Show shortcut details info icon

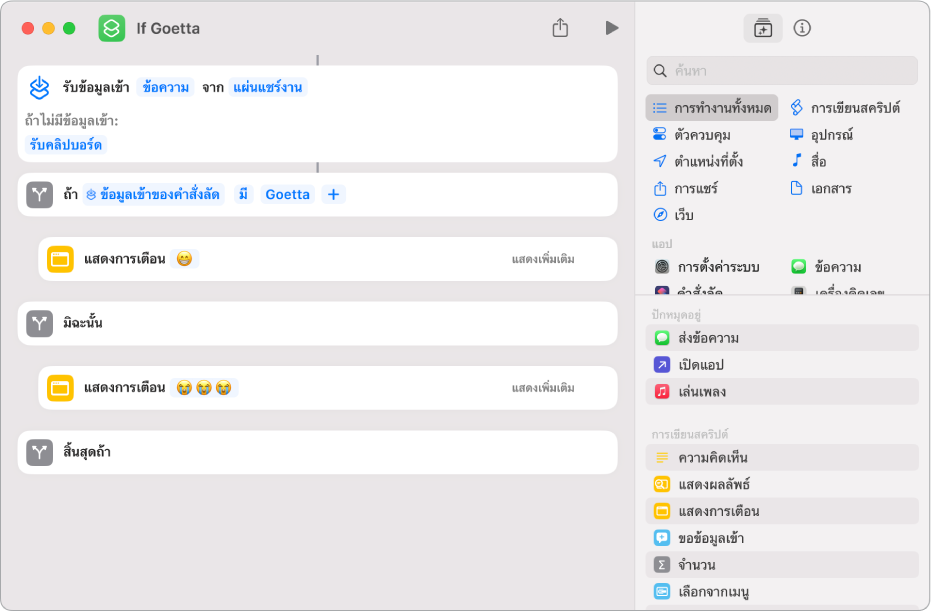(802, 28)
